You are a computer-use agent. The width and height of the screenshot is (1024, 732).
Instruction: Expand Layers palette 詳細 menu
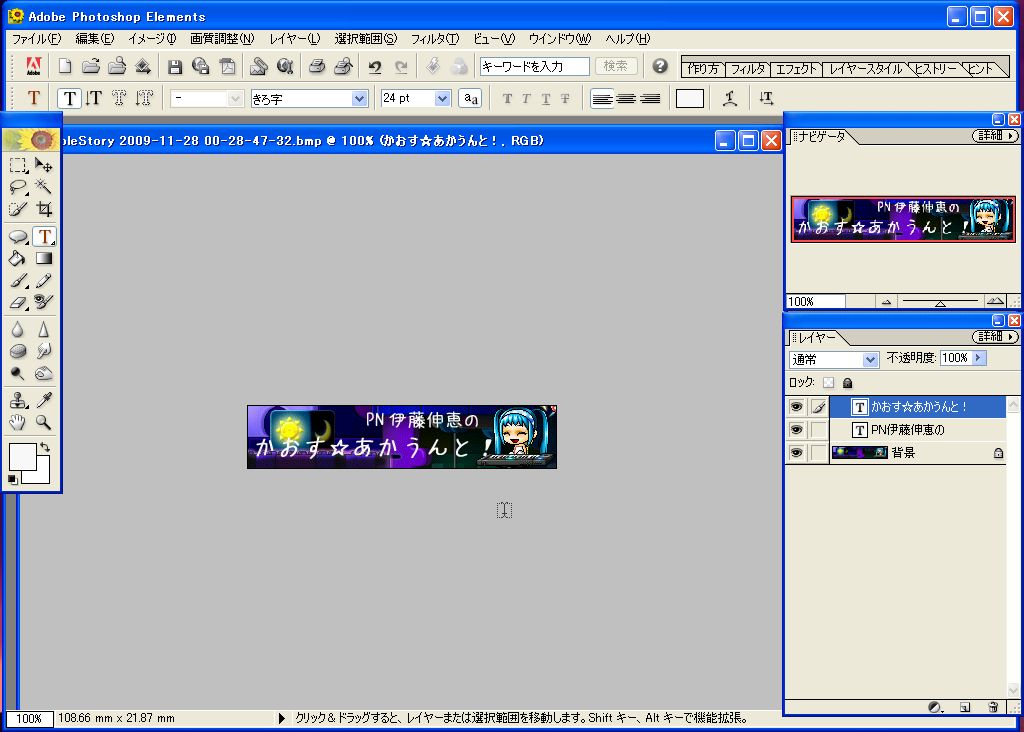[995, 337]
